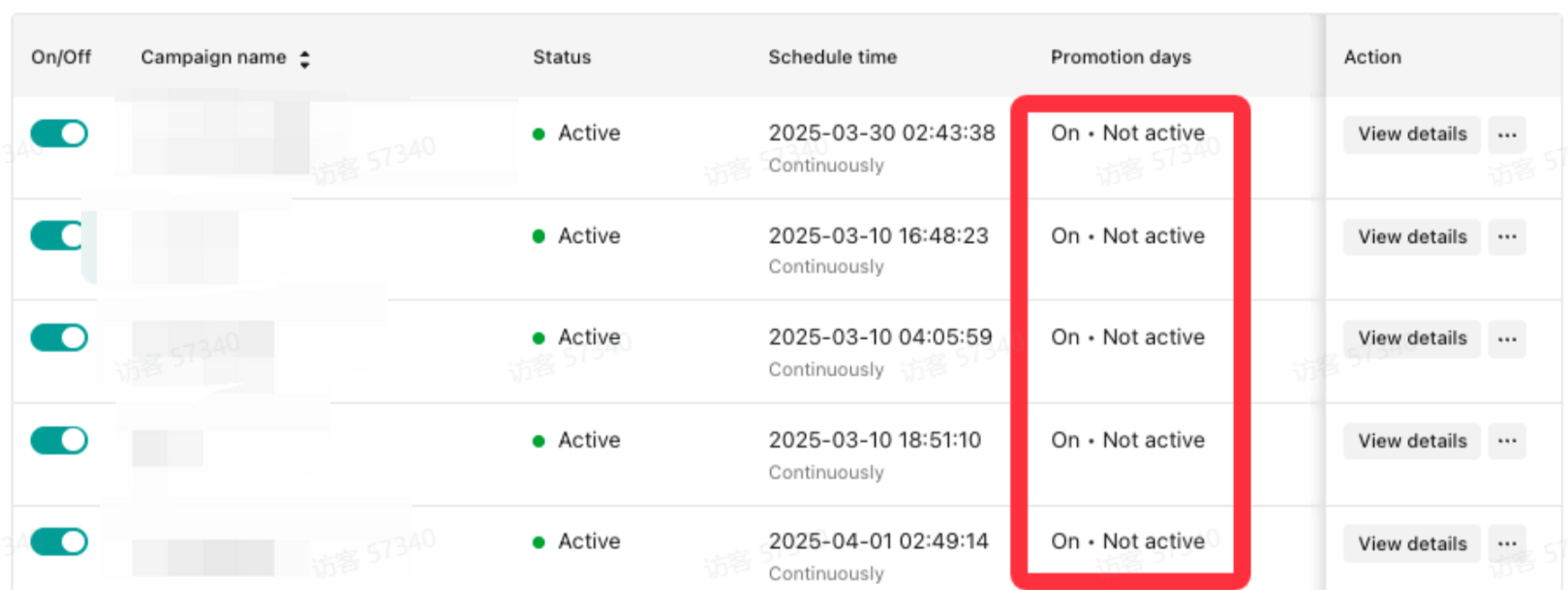
Task: Click the Schedule time column header
Action: point(832,57)
